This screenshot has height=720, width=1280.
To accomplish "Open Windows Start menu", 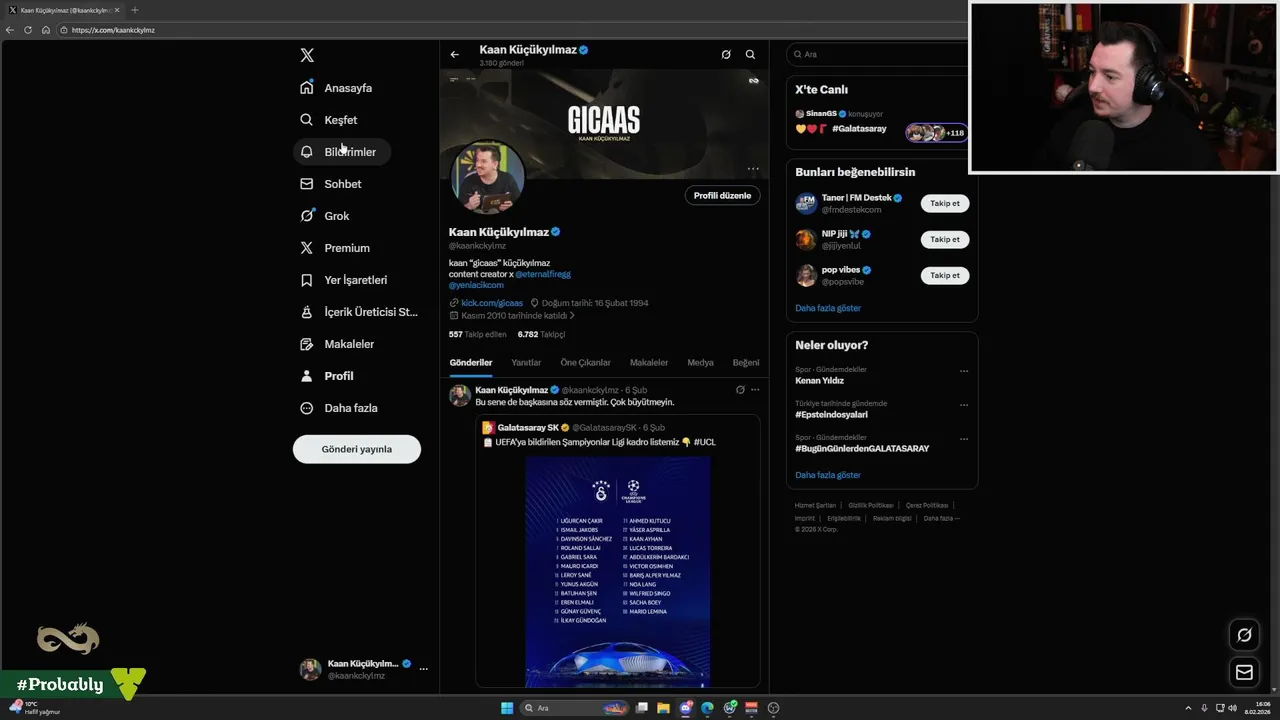I will tap(507, 708).
